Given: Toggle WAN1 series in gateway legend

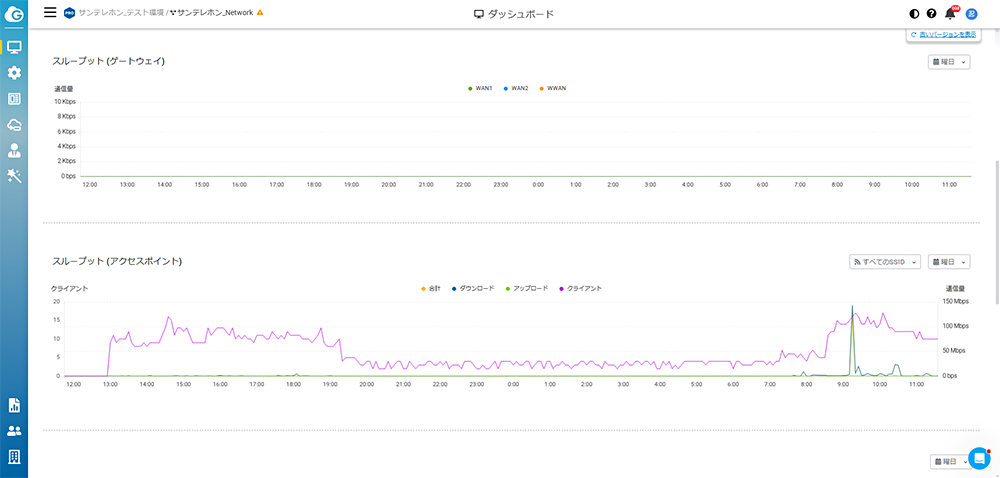Looking at the screenshot, I should point(480,88).
